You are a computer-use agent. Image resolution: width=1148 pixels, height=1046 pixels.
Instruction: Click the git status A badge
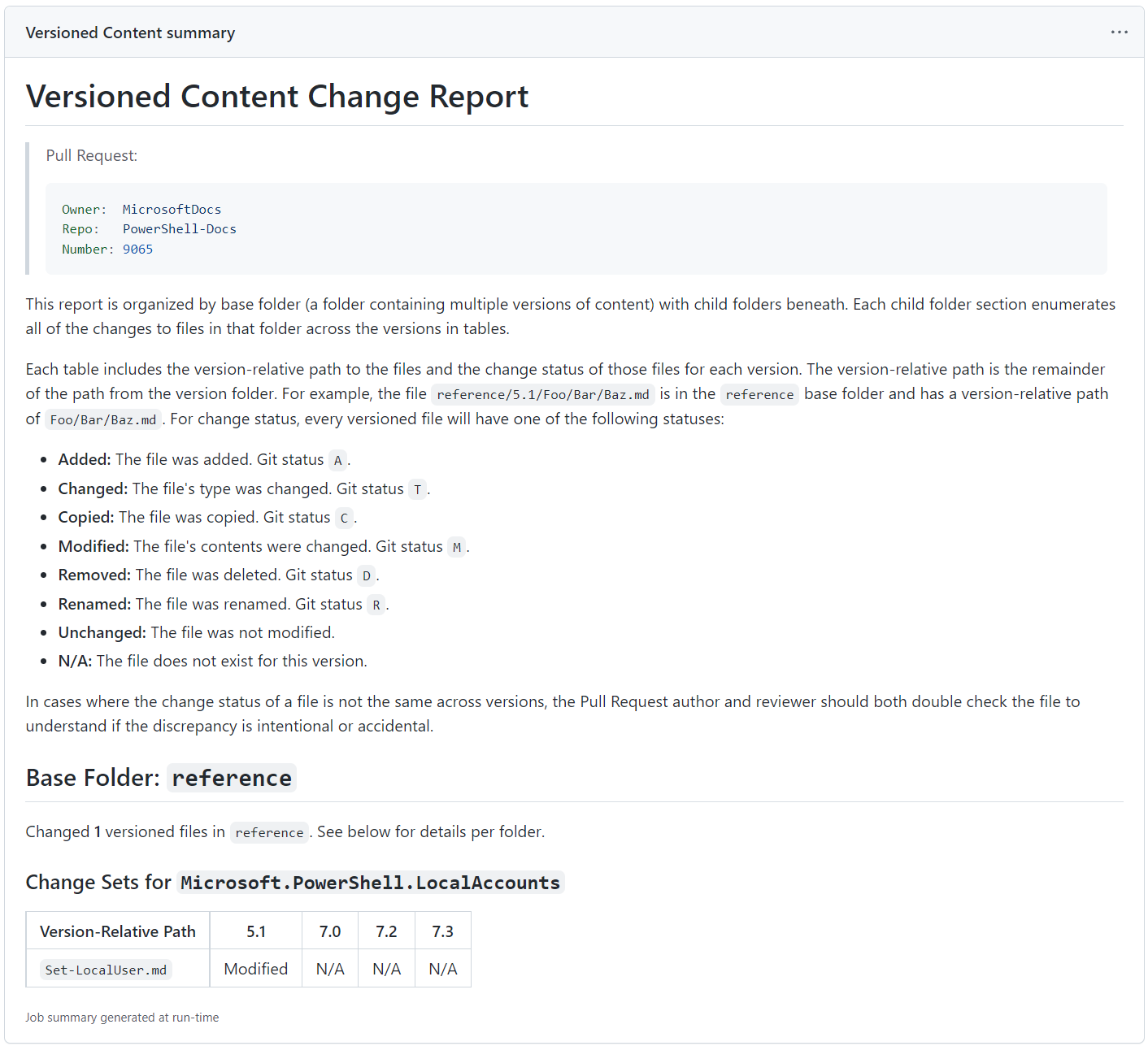pos(337,460)
